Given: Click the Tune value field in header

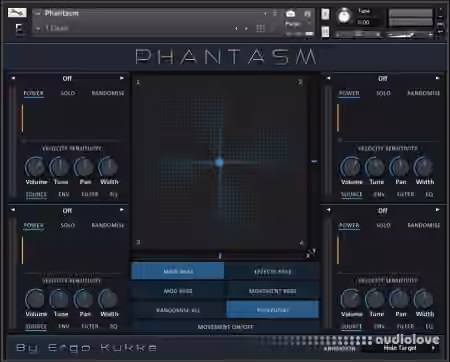Looking at the screenshot, I should pyautogui.click(x=364, y=23).
